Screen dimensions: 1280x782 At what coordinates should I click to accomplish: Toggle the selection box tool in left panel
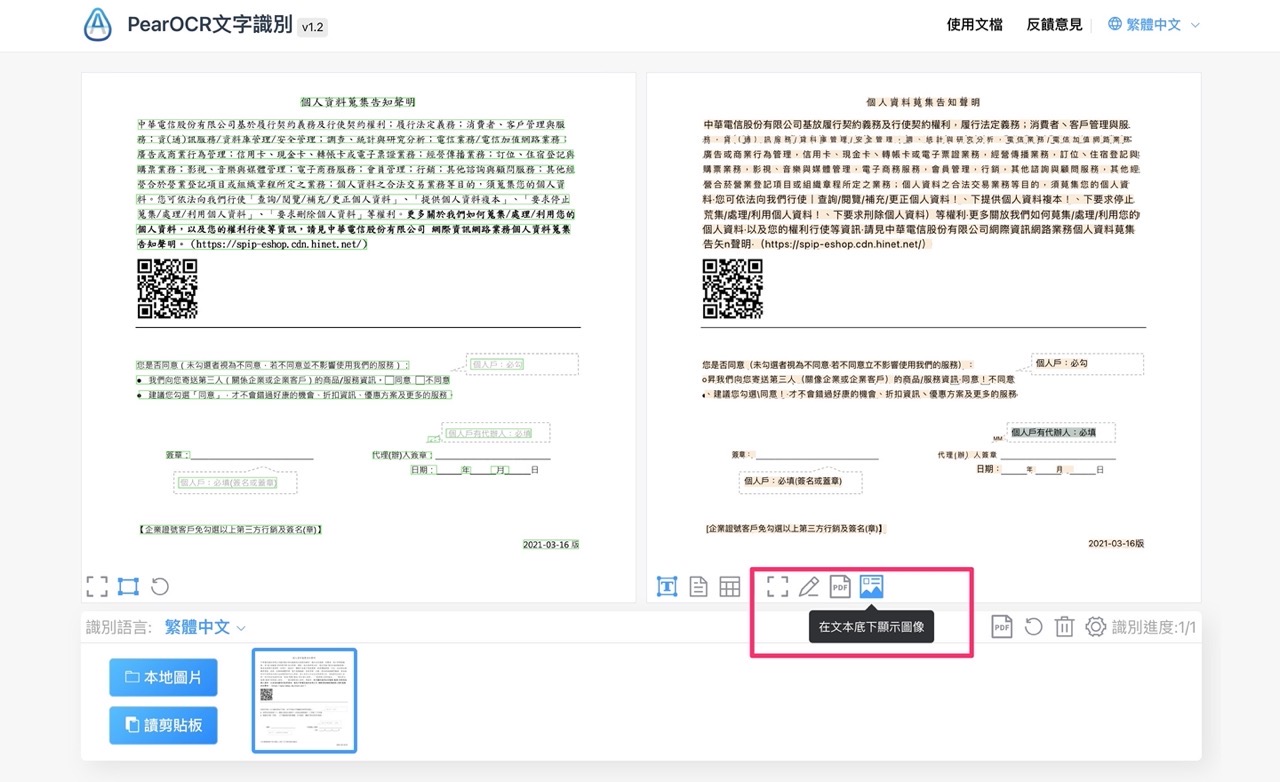[x=128, y=587]
